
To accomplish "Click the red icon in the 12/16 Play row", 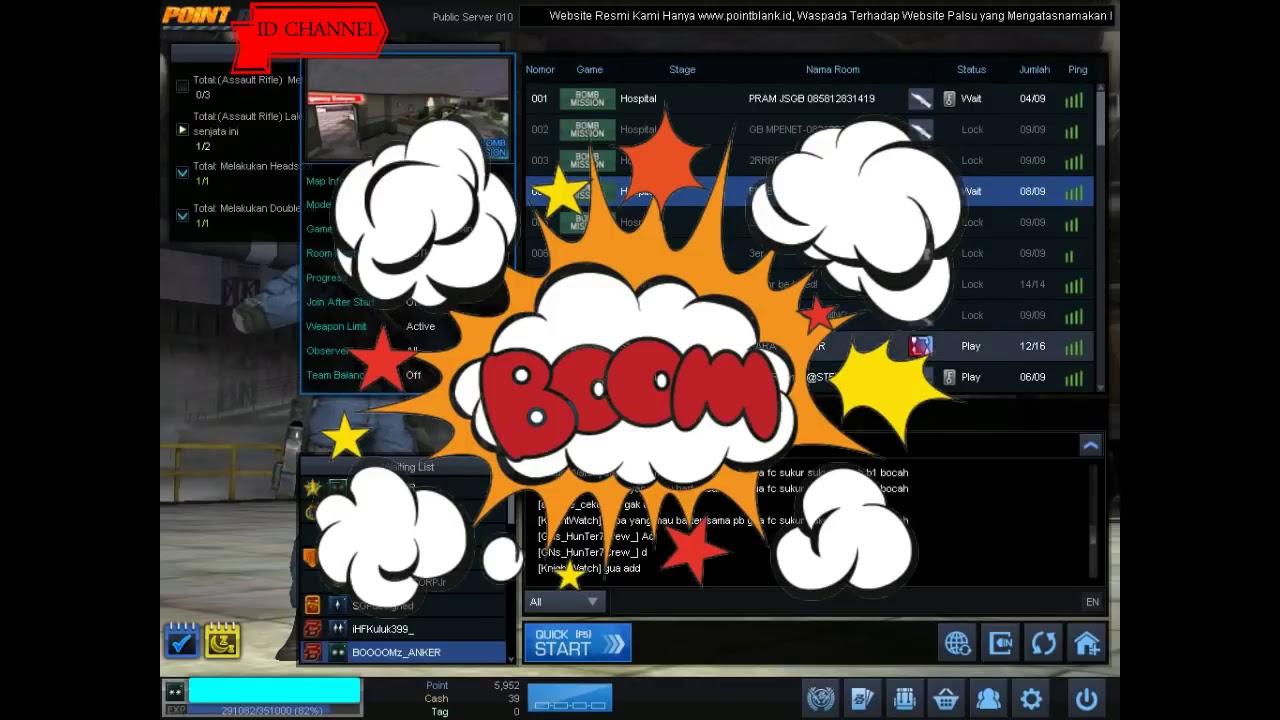I will (920, 346).
